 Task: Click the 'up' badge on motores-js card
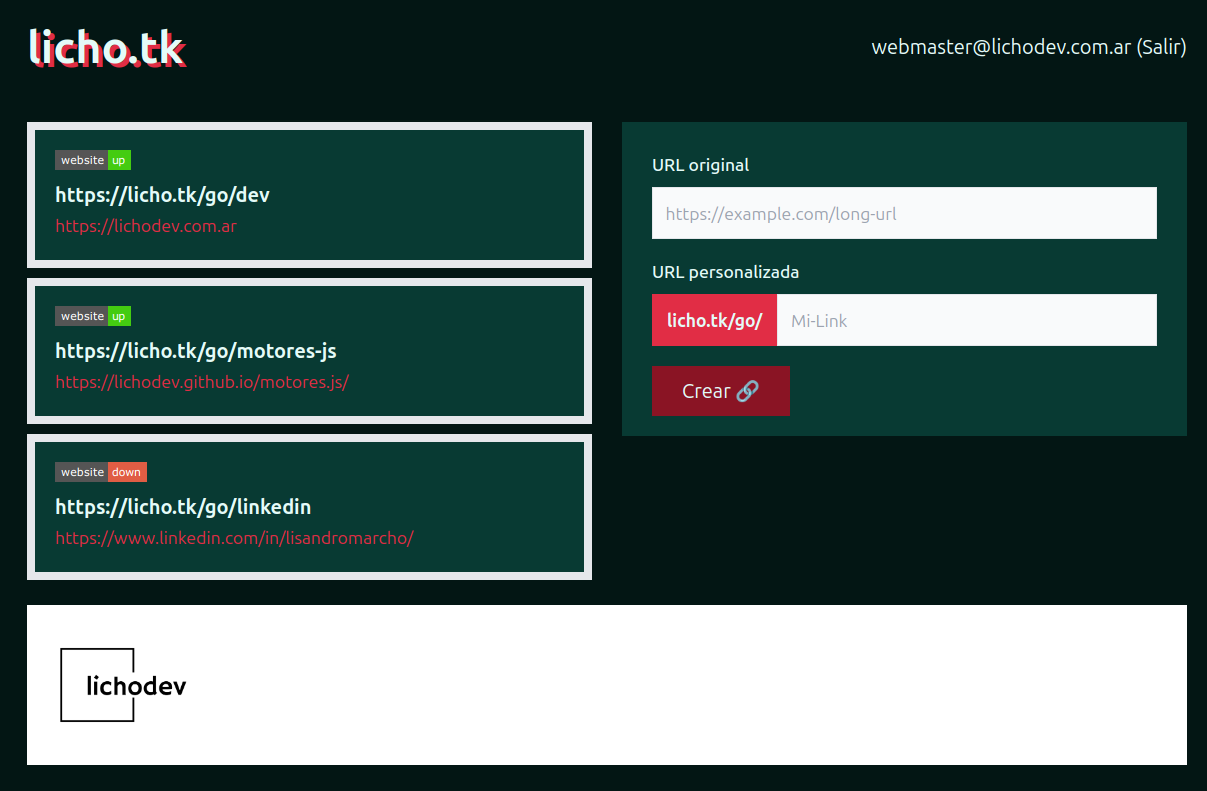click(119, 316)
